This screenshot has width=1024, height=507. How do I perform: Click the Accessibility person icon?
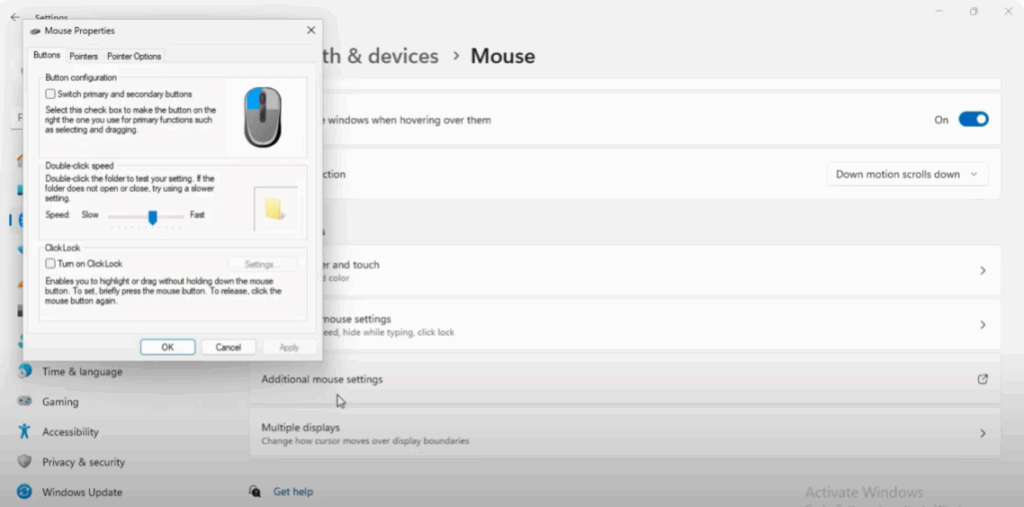tap(25, 431)
